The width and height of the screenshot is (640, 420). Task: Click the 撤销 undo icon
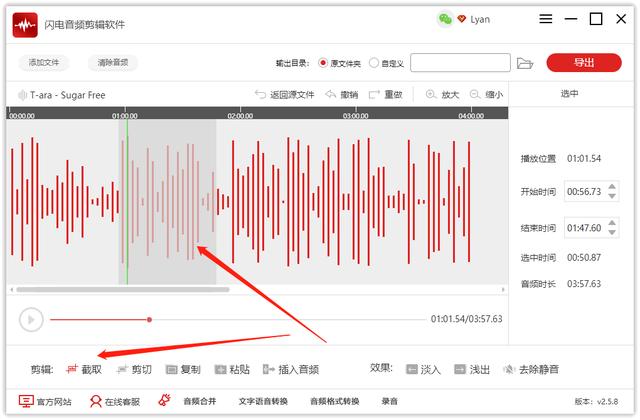(331, 94)
